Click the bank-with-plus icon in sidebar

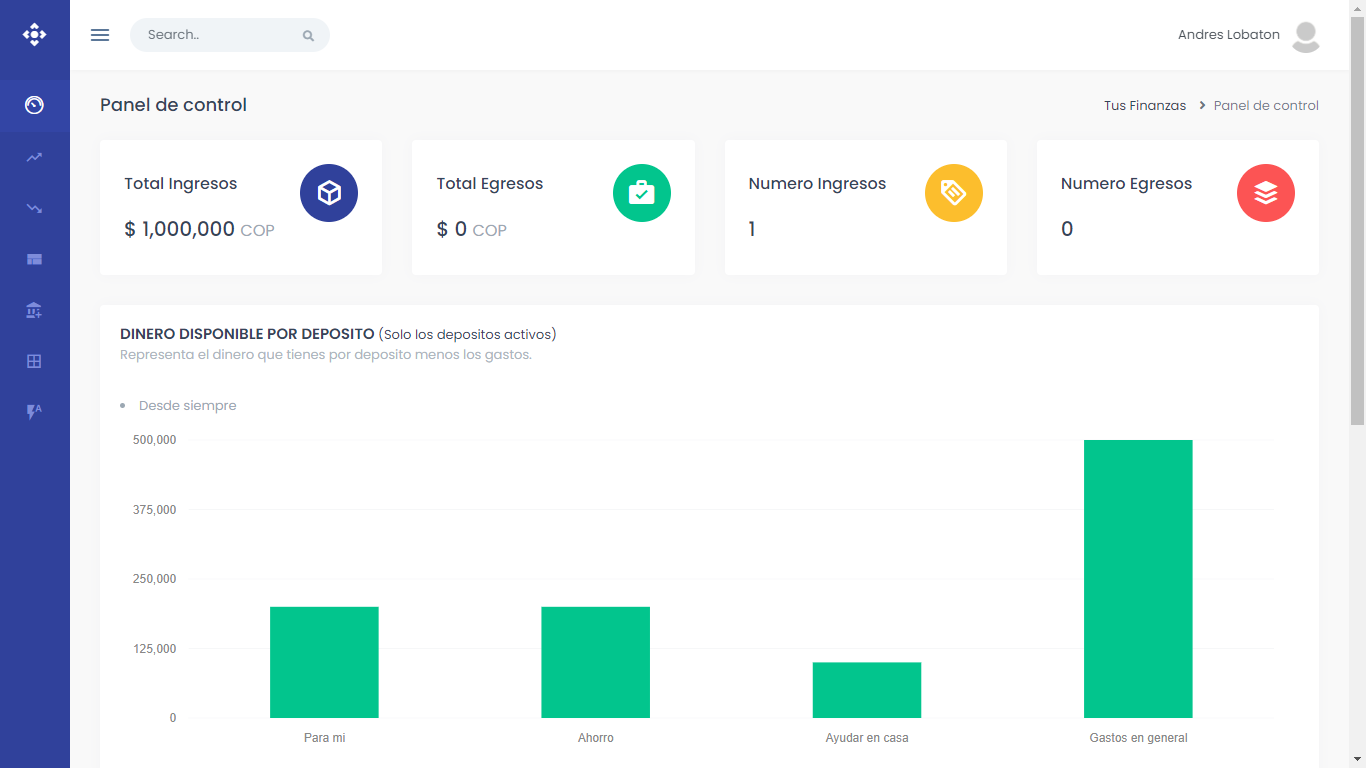click(x=34, y=311)
